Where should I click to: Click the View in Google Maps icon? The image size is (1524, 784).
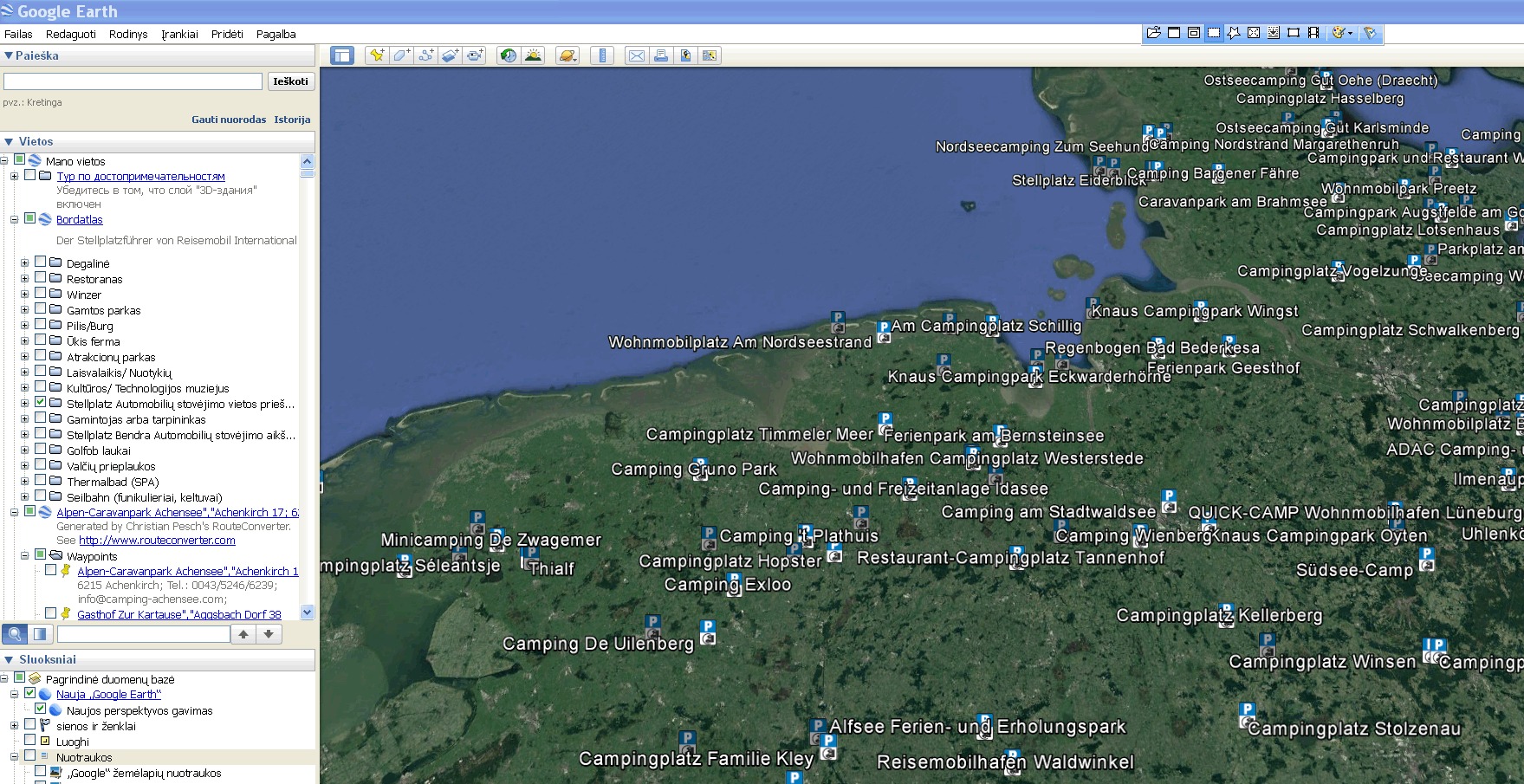710,55
